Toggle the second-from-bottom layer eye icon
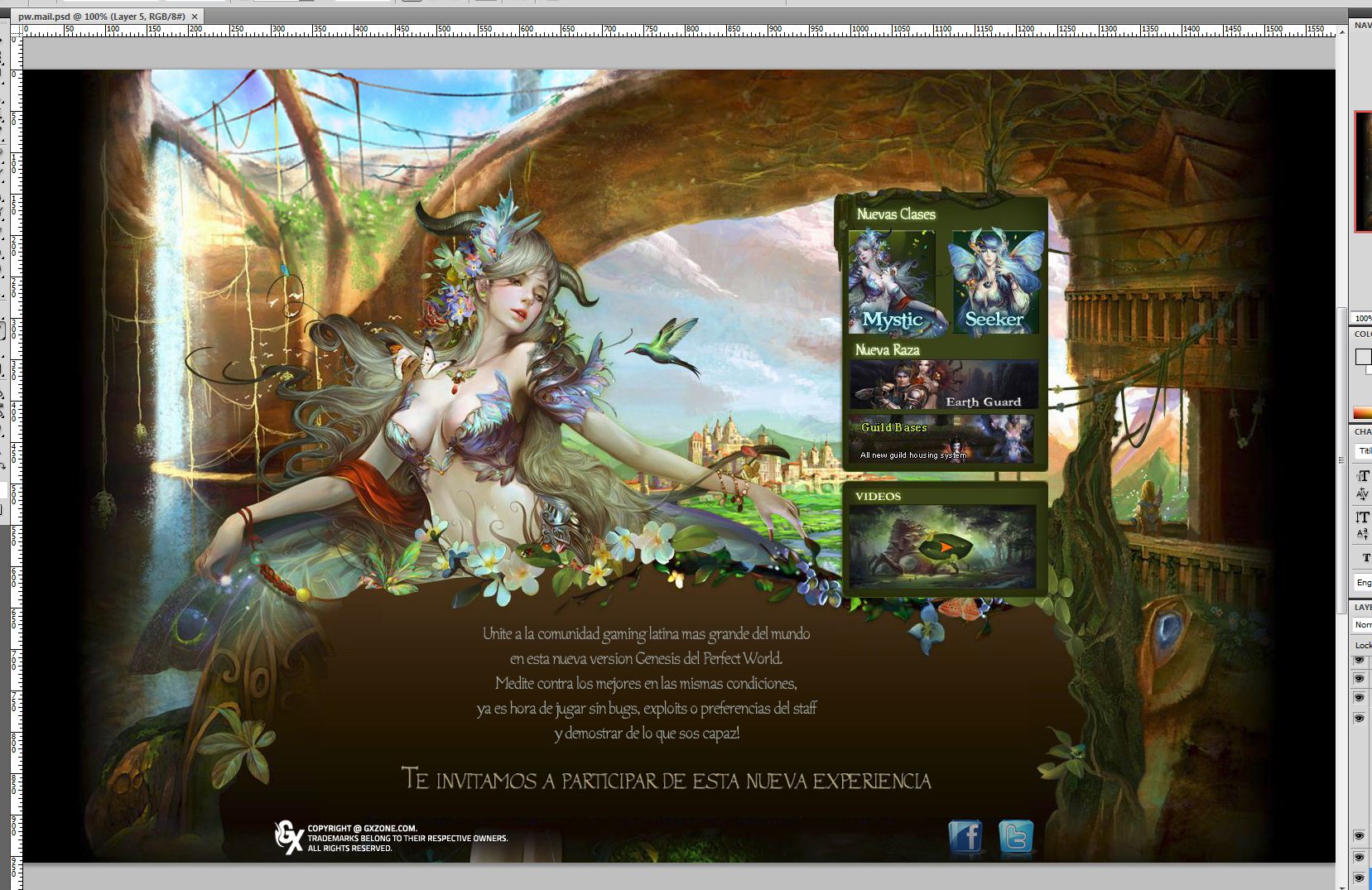Image resolution: width=1372 pixels, height=890 pixels. coord(1359,857)
